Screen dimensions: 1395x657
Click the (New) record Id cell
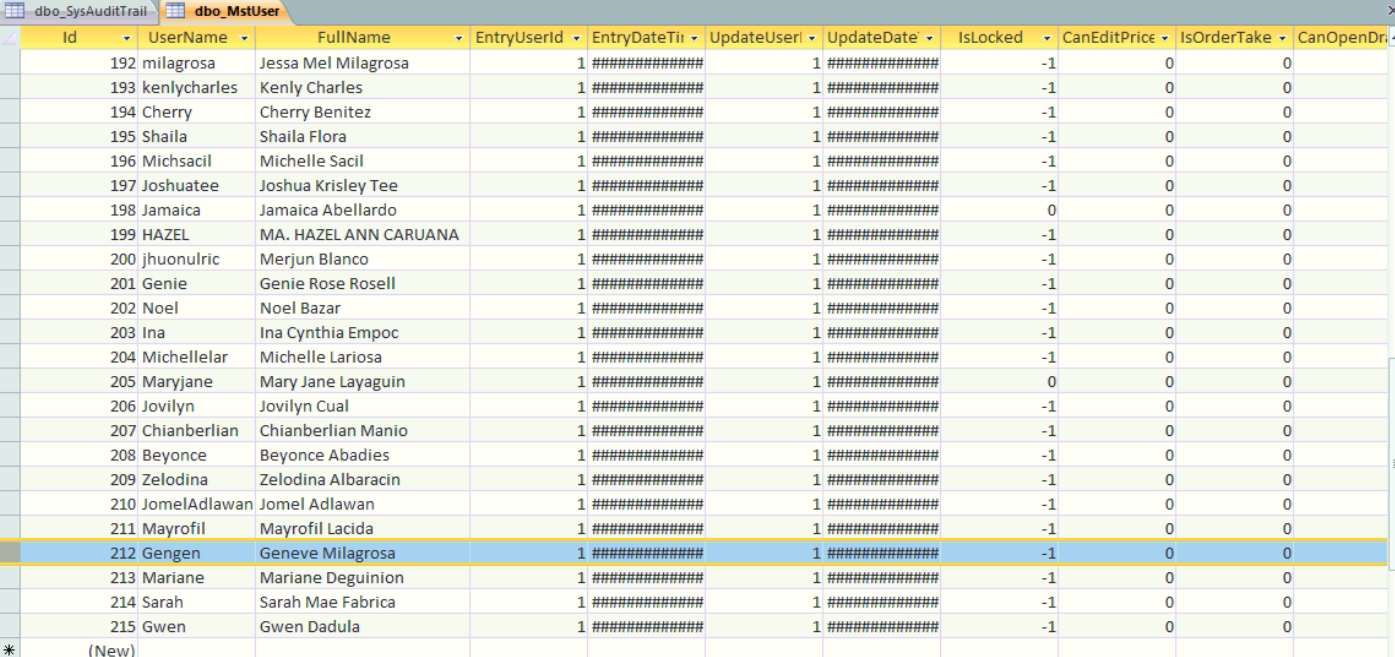(x=80, y=651)
